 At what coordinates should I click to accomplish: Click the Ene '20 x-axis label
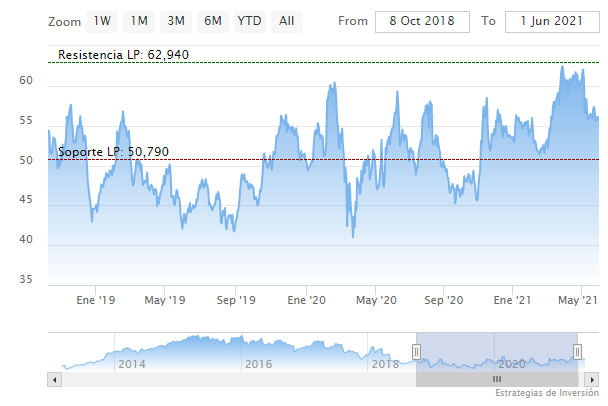(x=306, y=299)
